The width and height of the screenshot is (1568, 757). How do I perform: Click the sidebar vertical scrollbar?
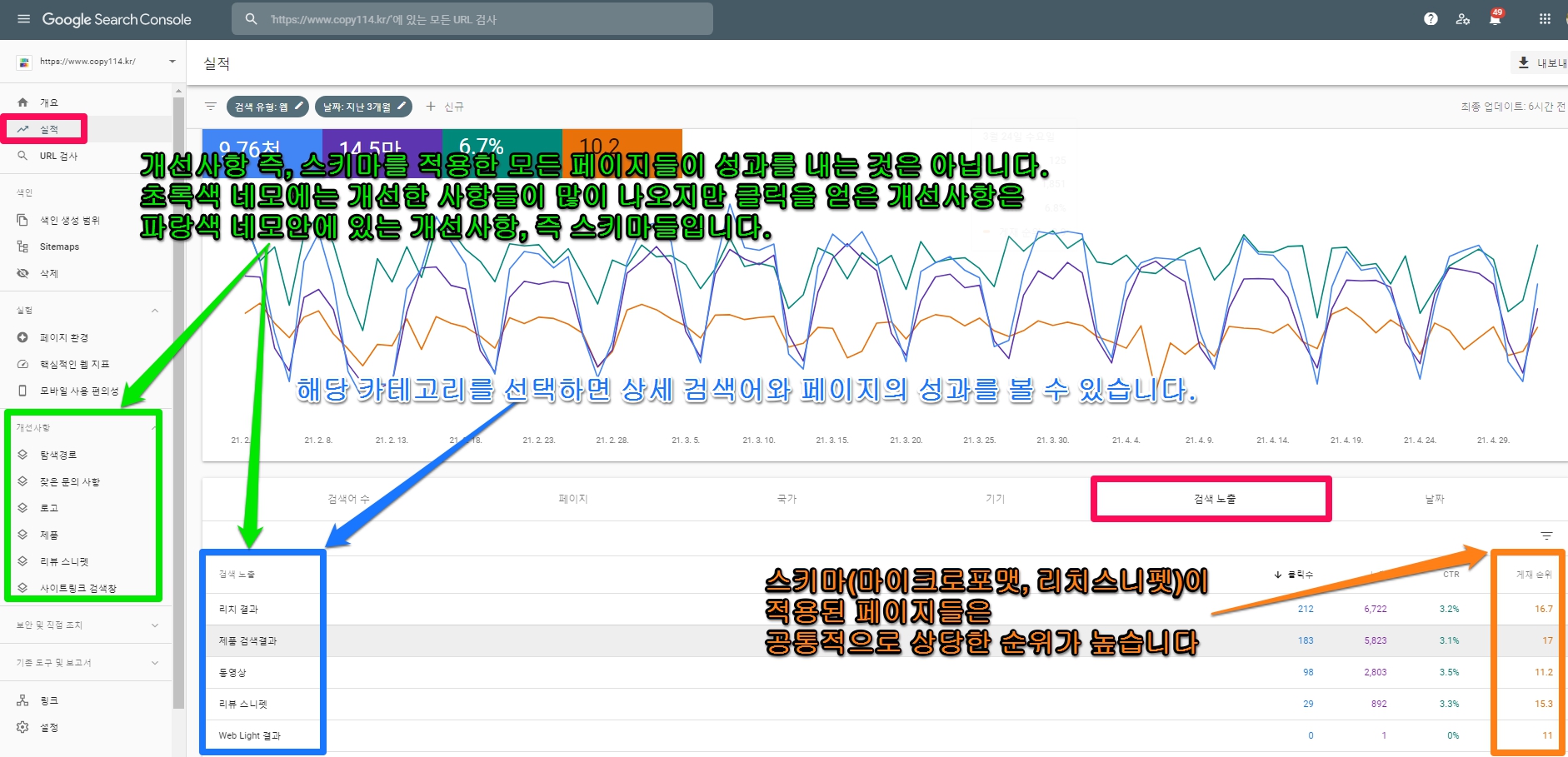tap(178, 400)
